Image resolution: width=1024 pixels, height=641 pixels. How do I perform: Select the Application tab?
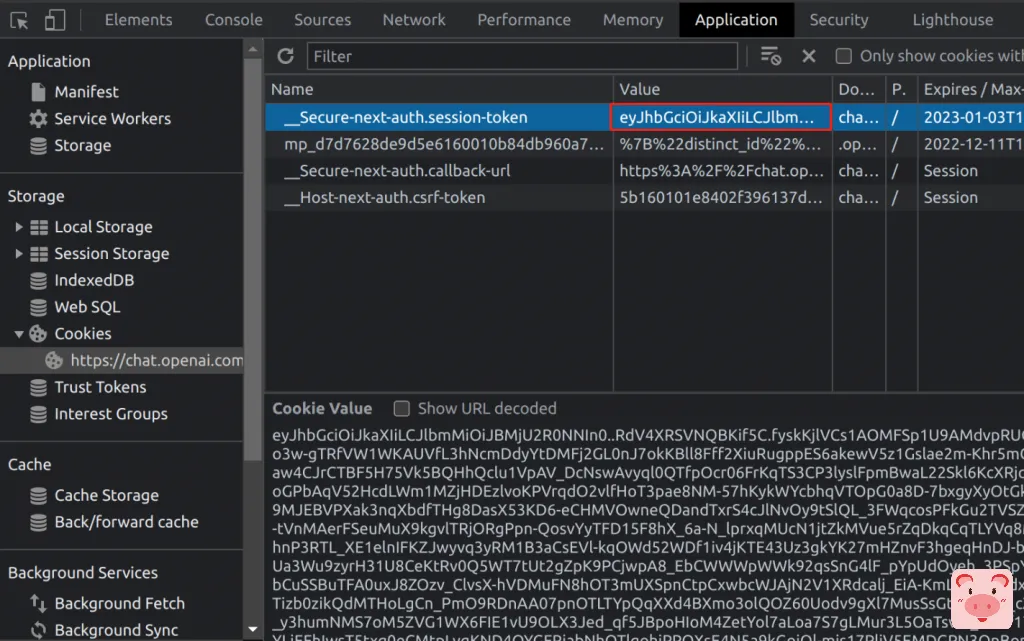[736, 20]
